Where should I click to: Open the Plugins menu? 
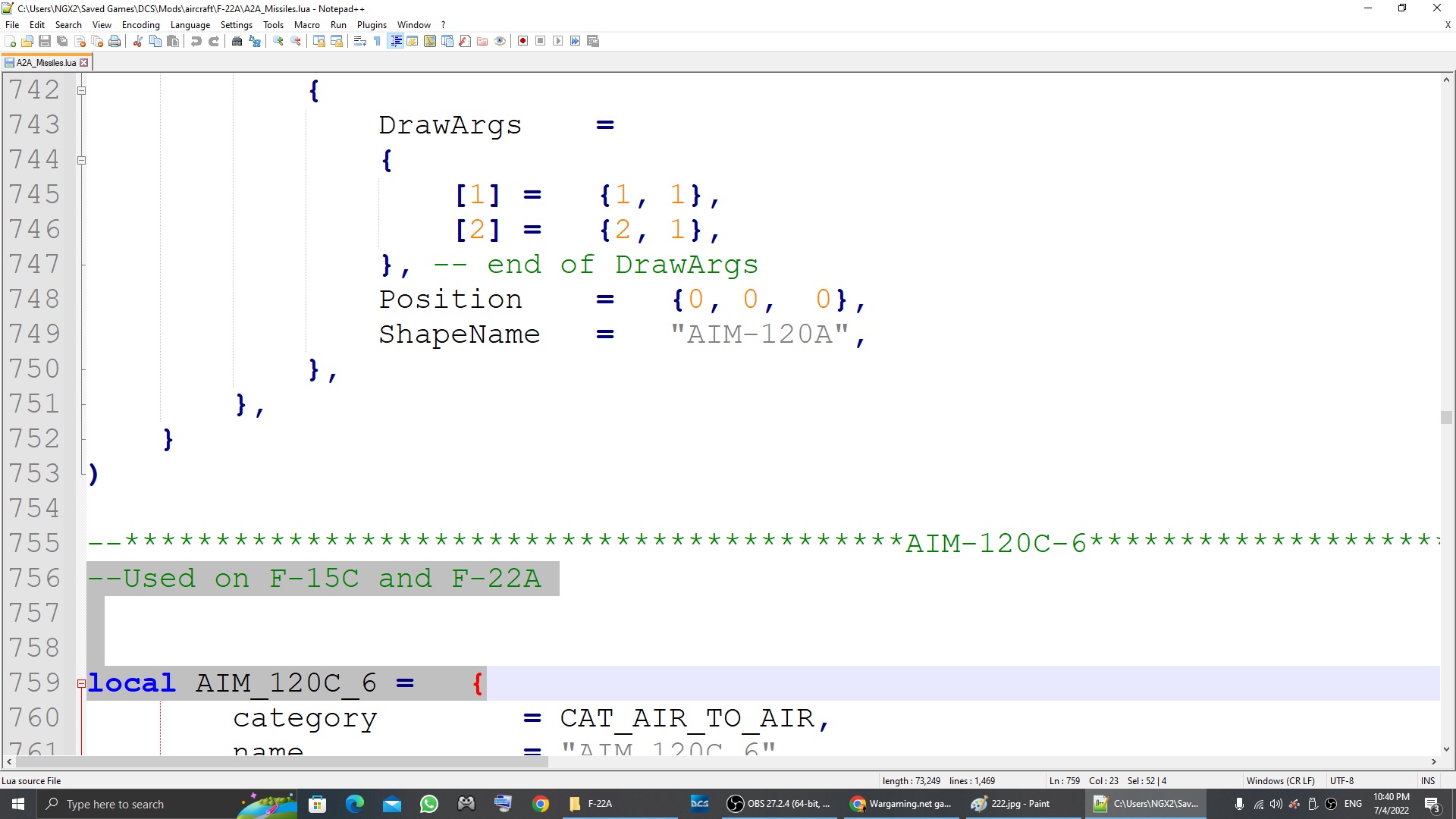[372, 25]
